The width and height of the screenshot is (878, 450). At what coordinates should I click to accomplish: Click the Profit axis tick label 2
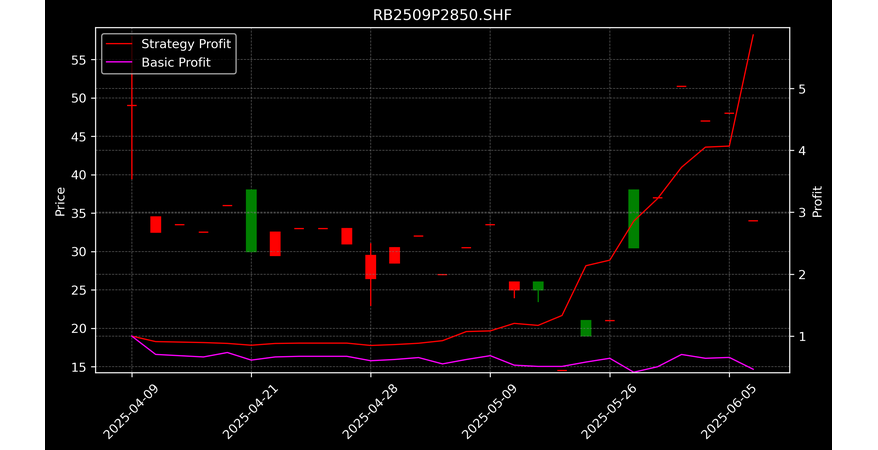coord(802,275)
